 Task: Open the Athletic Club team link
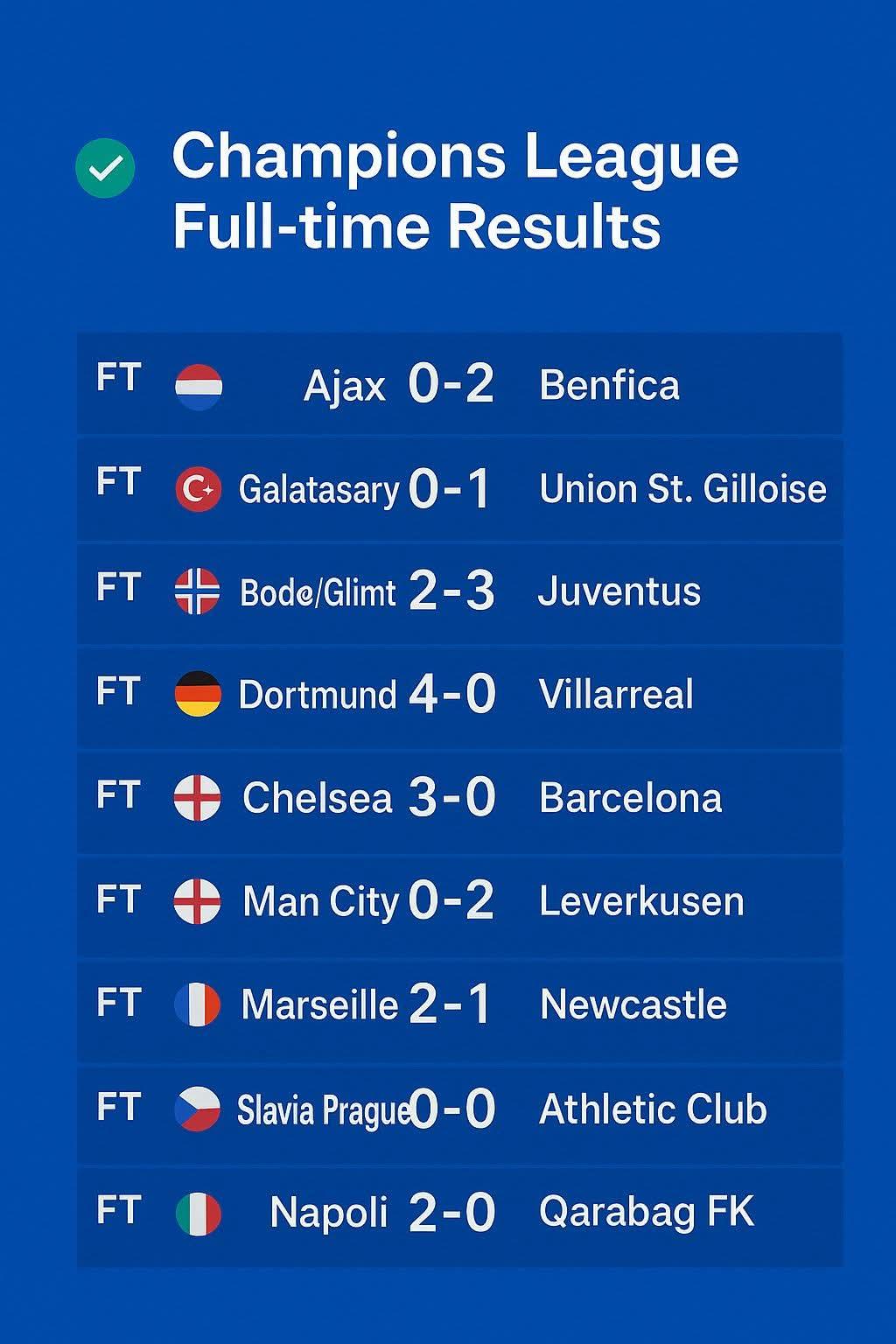click(x=653, y=1109)
